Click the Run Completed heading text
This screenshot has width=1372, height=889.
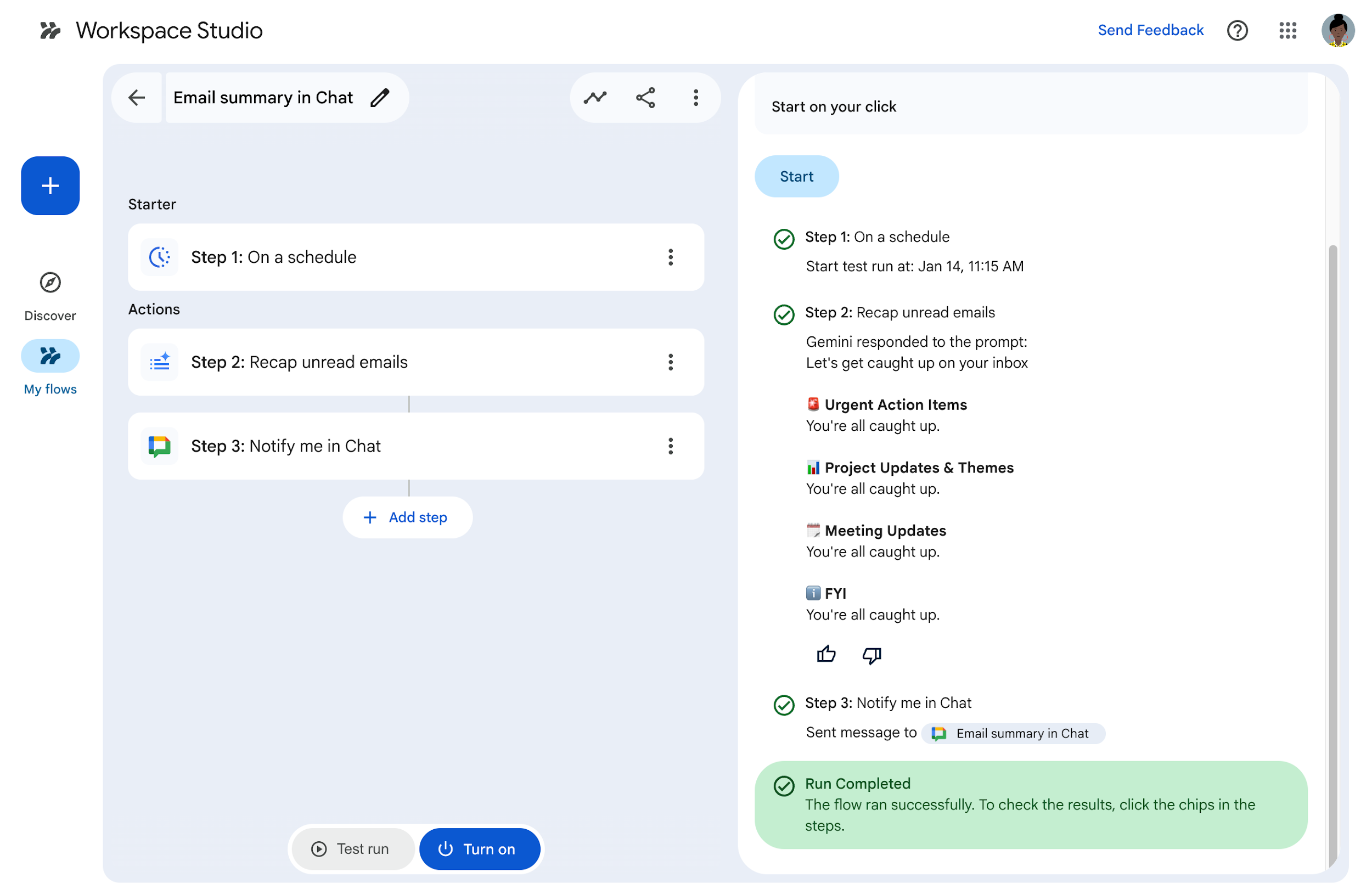pos(857,784)
